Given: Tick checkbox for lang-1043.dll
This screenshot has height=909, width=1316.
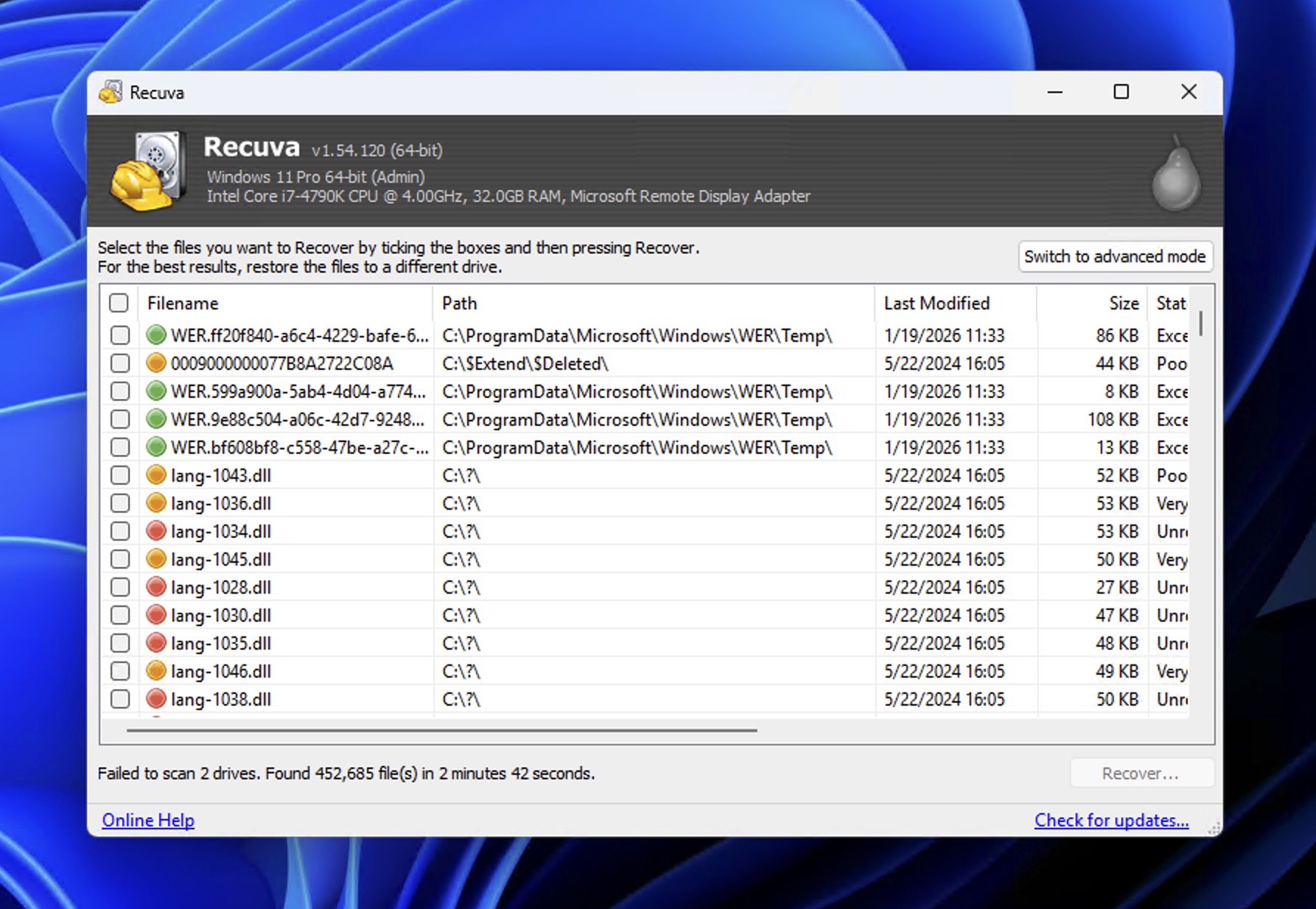Looking at the screenshot, I should pos(119,475).
